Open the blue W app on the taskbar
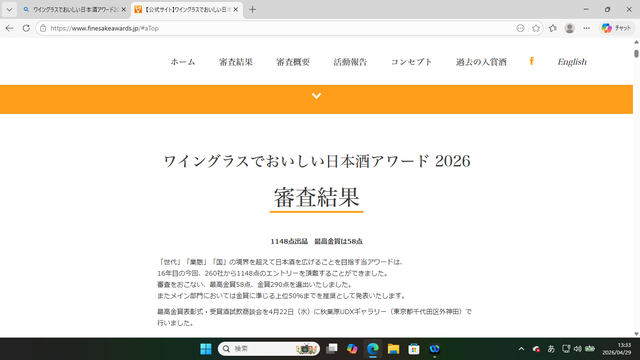This screenshot has width=640, height=360. [434, 349]
